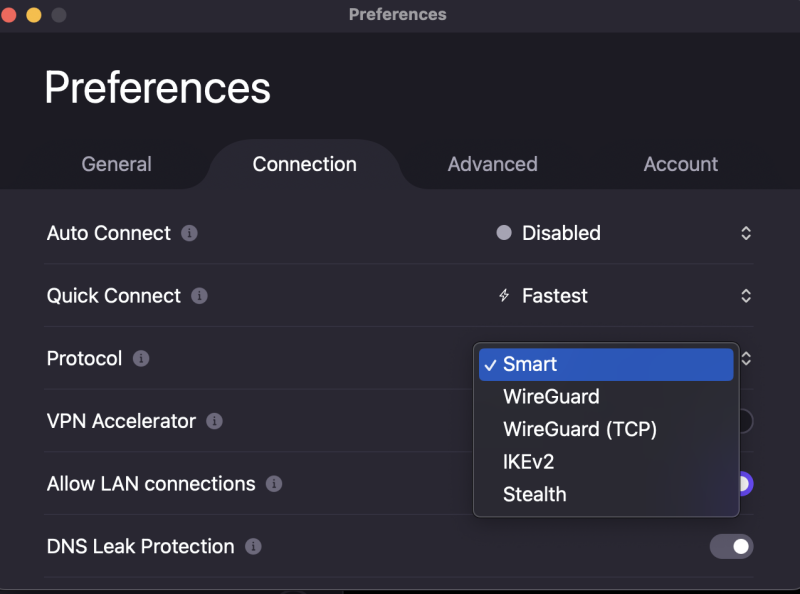Toggle the DNS Leak Protection switch
800x594 pixels.
[731, 547]
